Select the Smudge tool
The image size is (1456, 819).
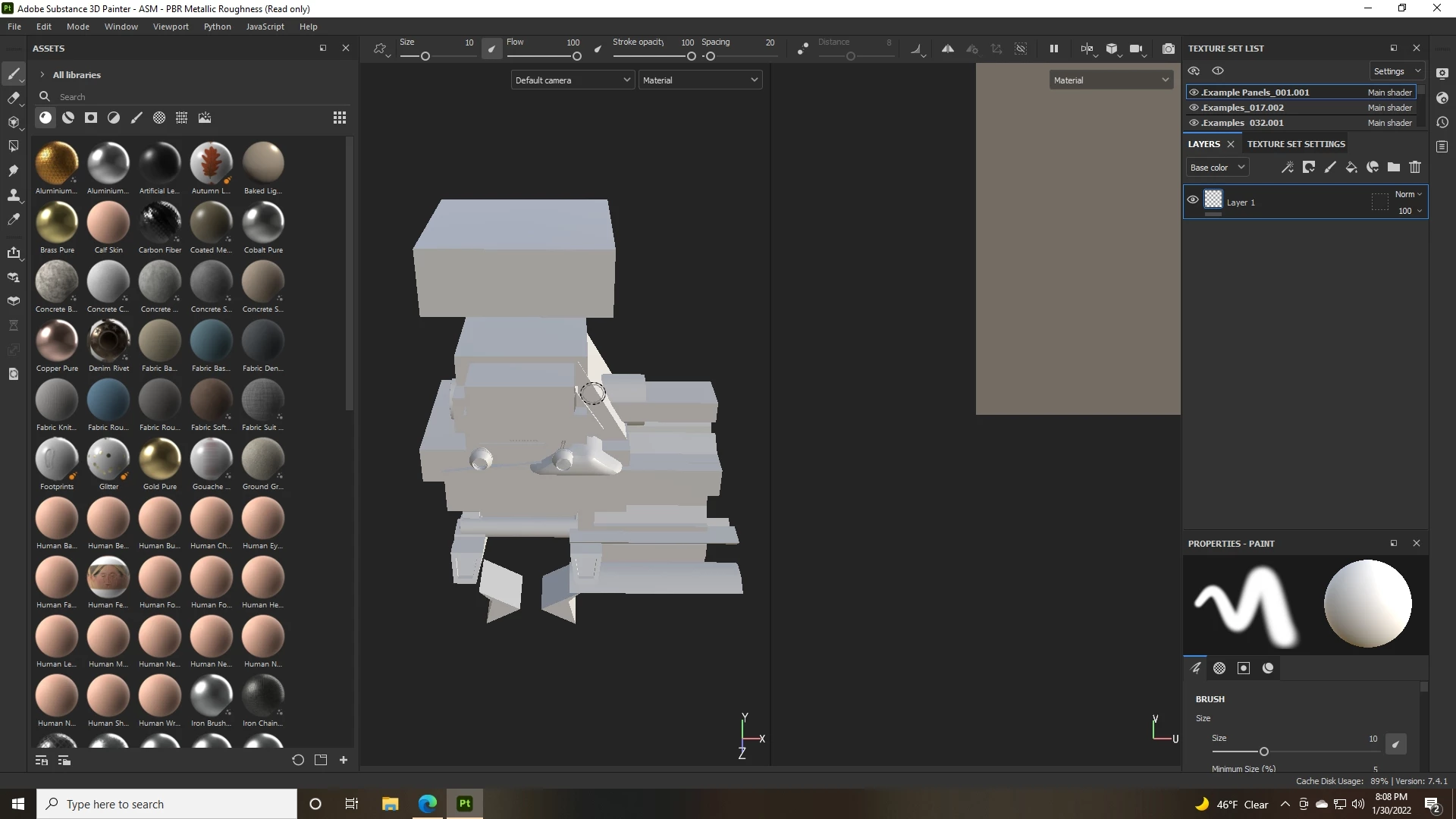coord(13,171)
